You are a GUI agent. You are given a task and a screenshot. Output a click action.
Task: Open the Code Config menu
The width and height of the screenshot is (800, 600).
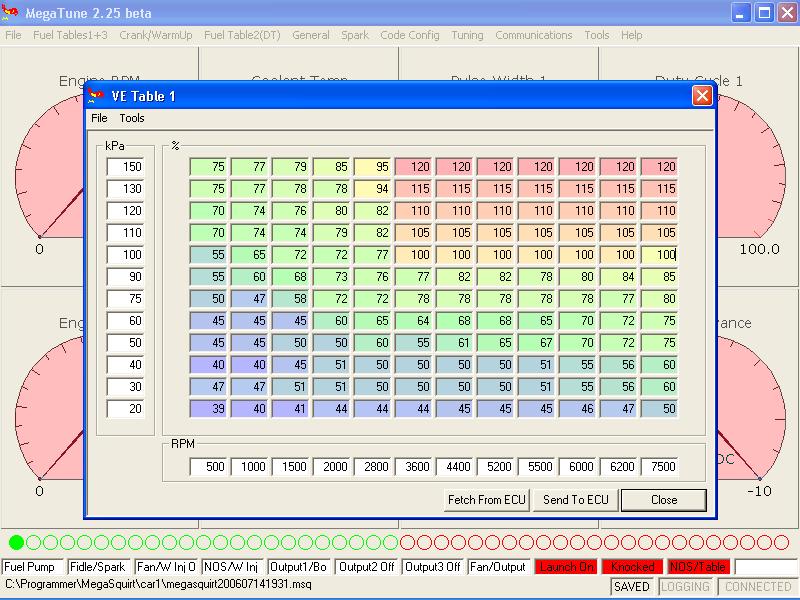pyautogui.click(x=410, y=35)
